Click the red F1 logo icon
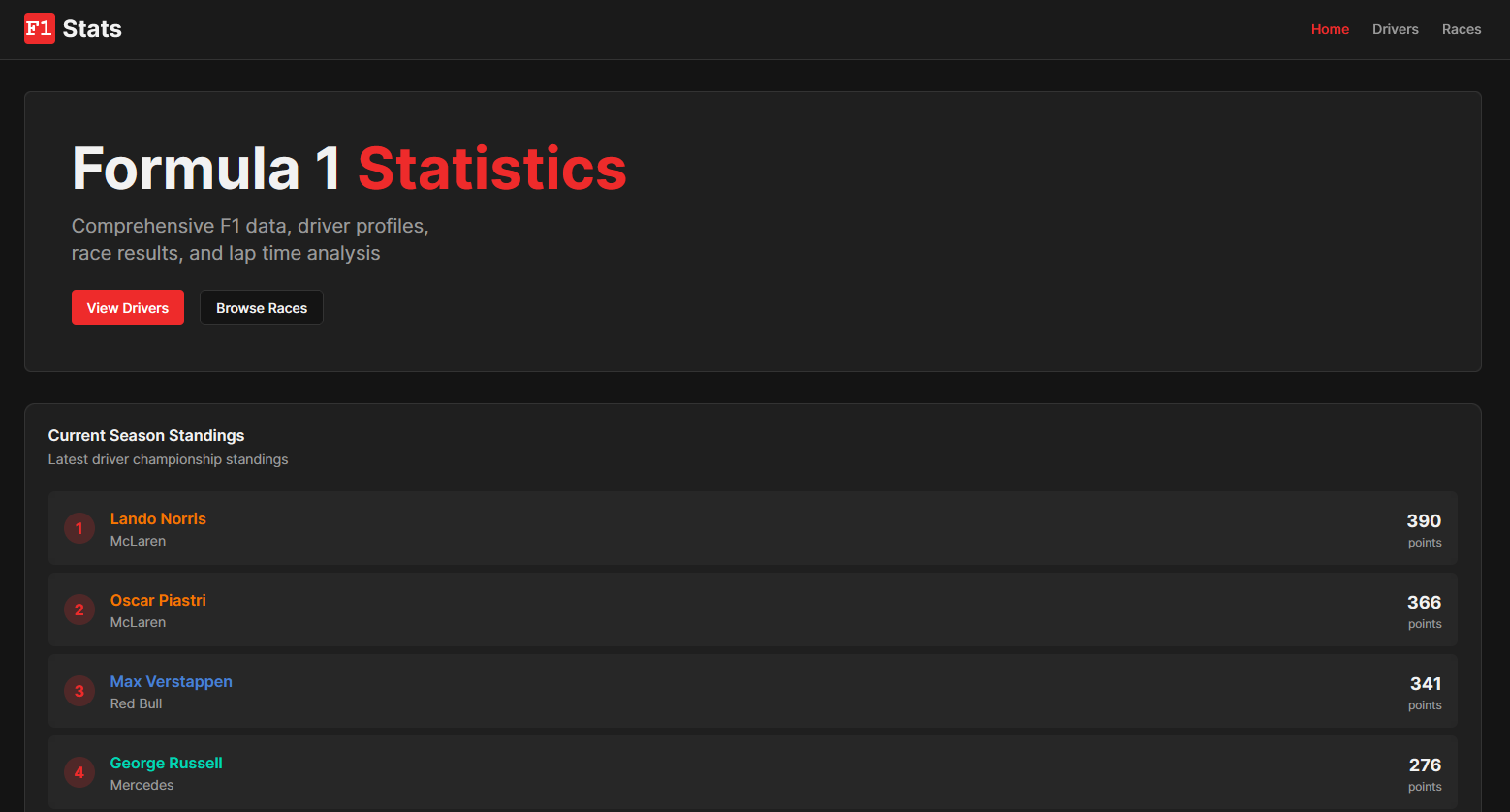The image size is (1510, 812). point(39,28)
